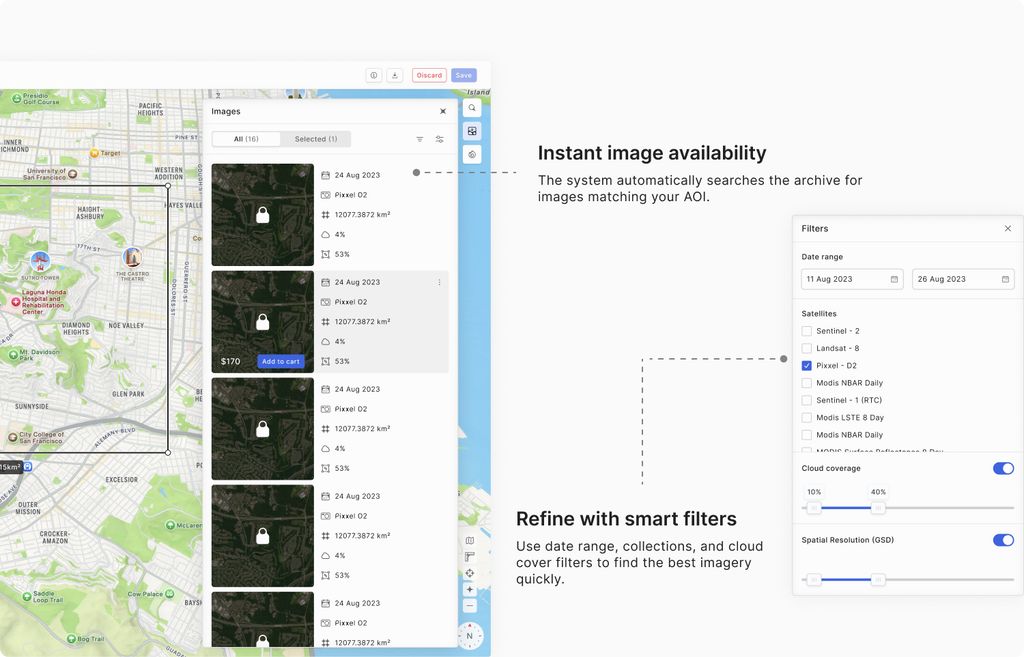Click Mt. Davidson Park marker
This screenshot has width=1024, height=657.
[13, 355]
